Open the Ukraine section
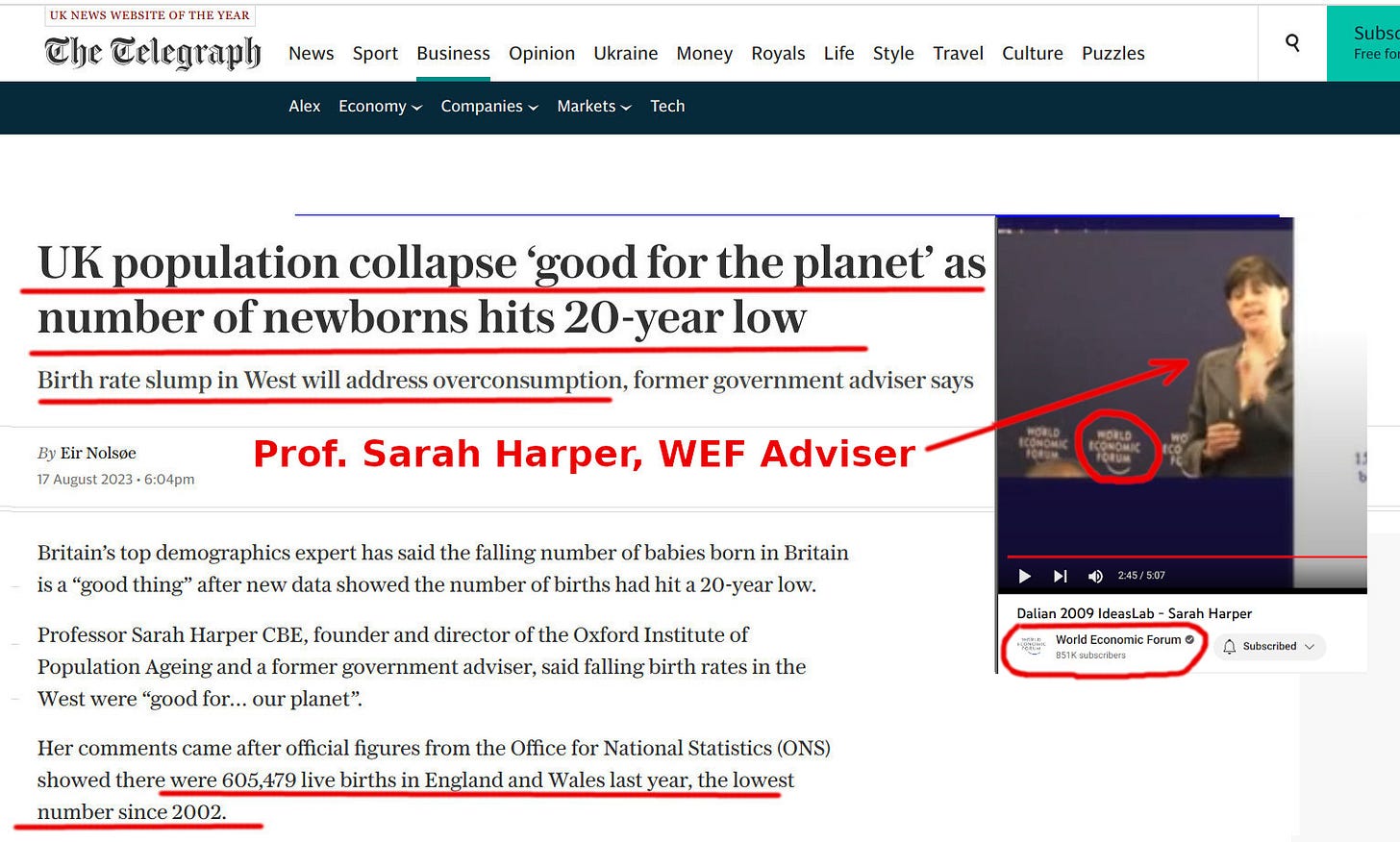The height and width of the screenshot is (842, 1400). point(626,54)
